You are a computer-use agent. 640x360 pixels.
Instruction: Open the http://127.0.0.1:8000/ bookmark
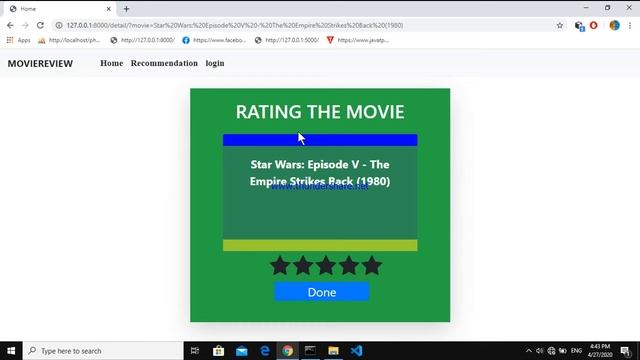(x=142, y=40)
